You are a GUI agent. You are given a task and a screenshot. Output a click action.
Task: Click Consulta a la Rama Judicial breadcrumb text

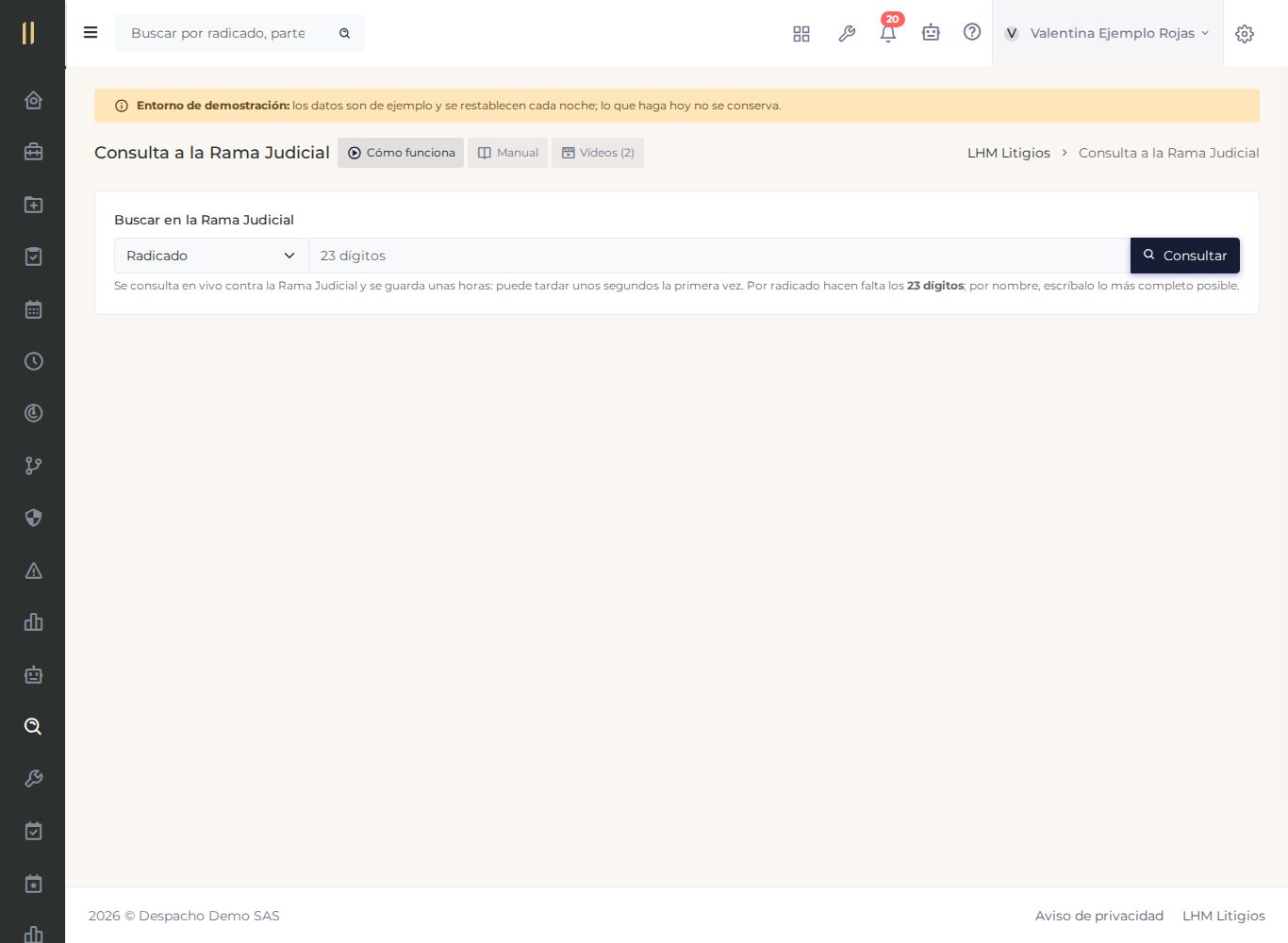click(1169, 153)
